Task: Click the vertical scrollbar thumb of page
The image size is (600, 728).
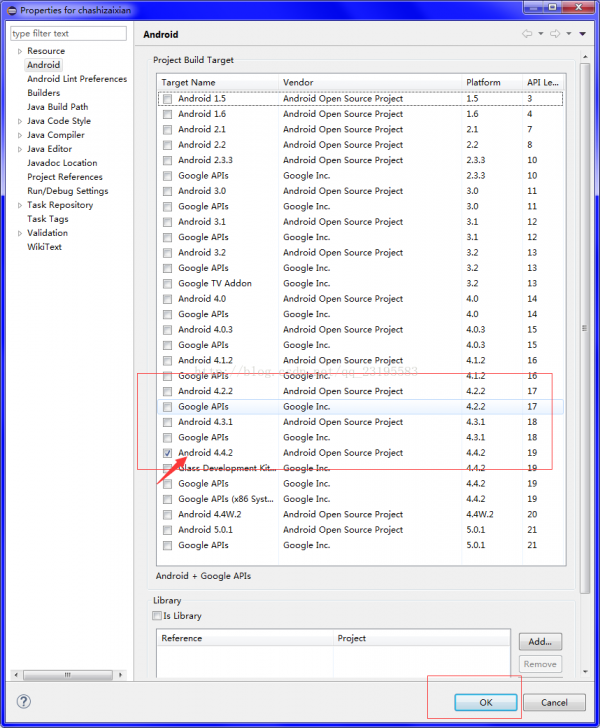Action: 585,328
